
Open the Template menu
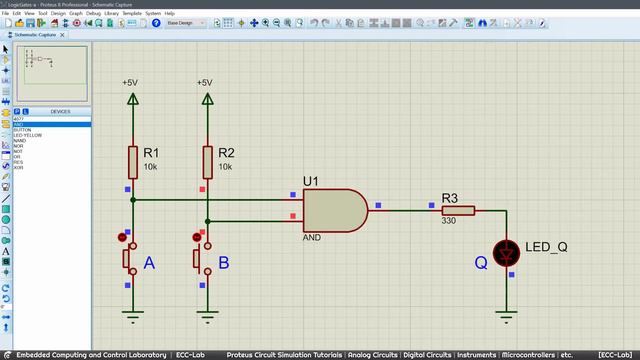(x=132, y=13)
